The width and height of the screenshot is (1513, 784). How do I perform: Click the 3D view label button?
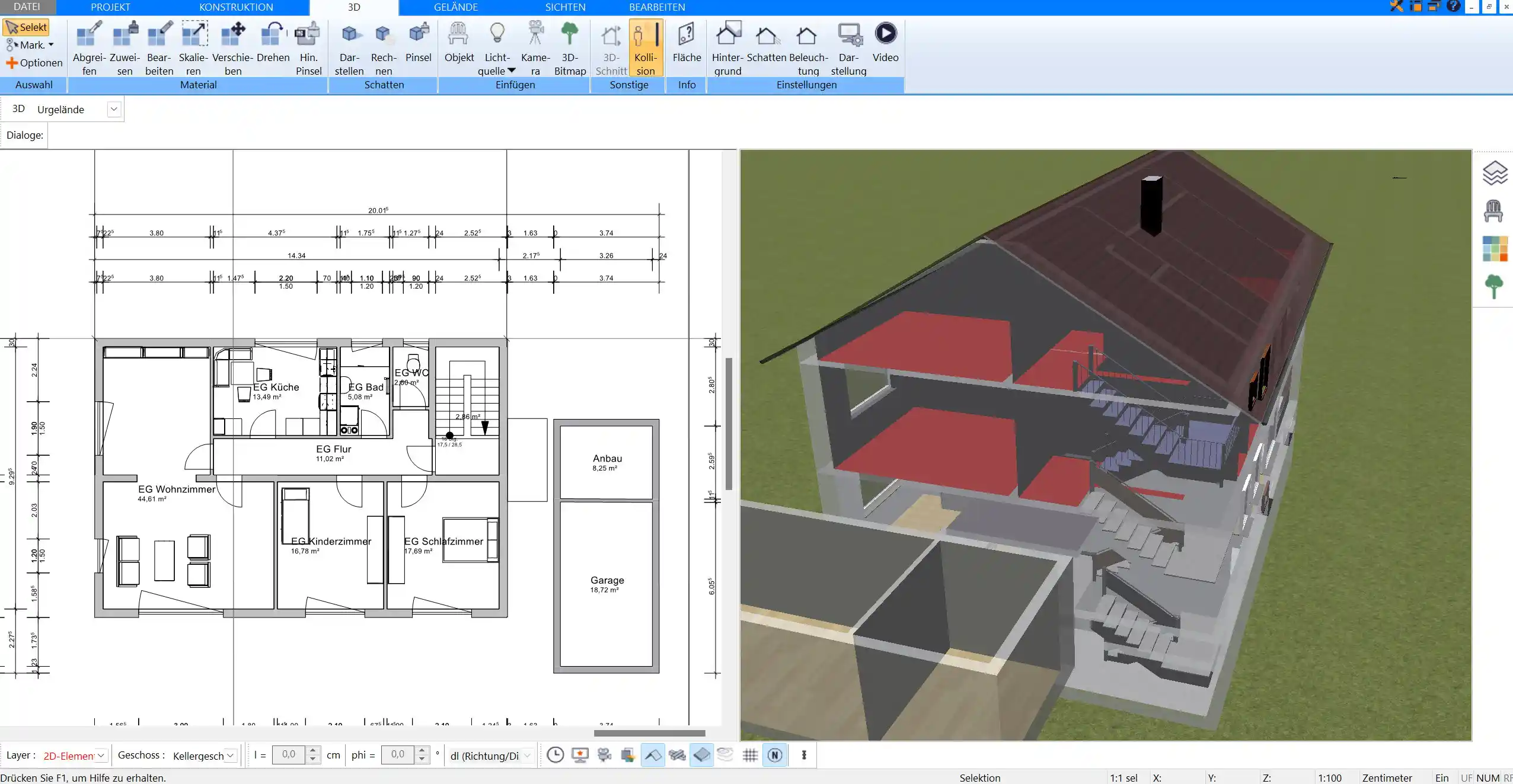point(18,109)
